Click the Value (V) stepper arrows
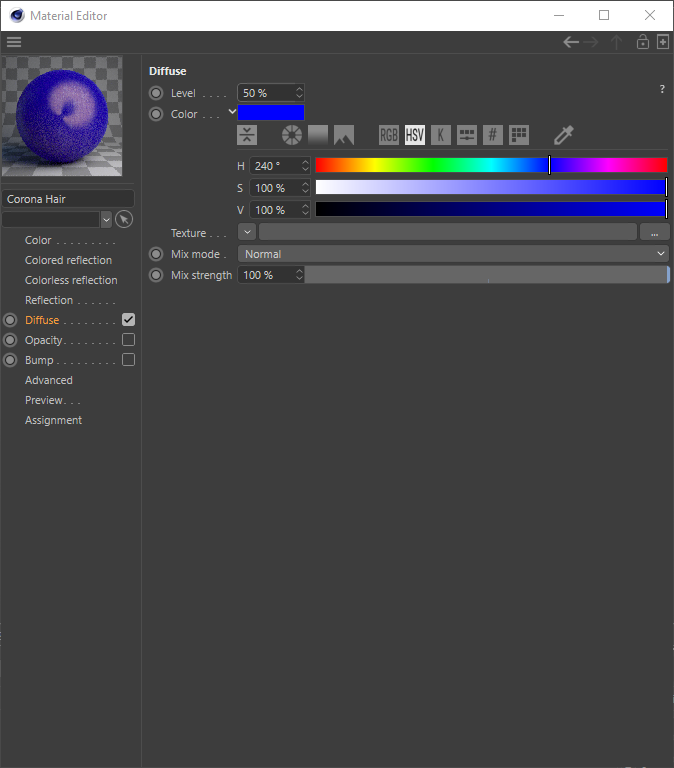674x768 pixels. [x=305, y=210]
